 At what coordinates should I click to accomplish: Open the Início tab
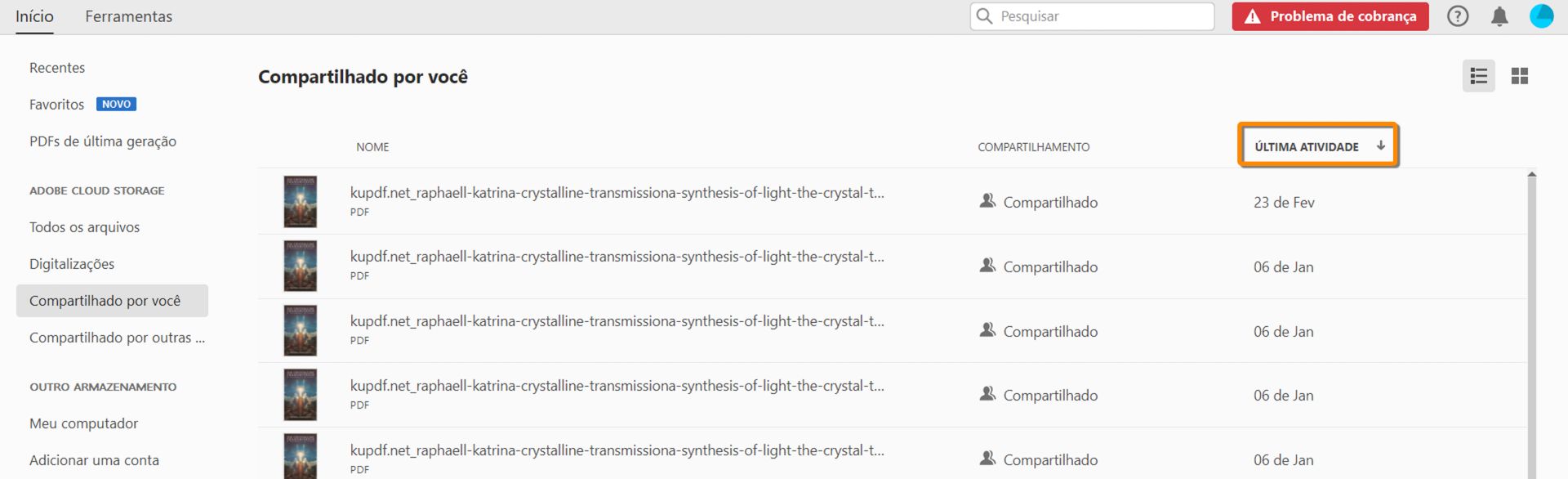point(34,16)
